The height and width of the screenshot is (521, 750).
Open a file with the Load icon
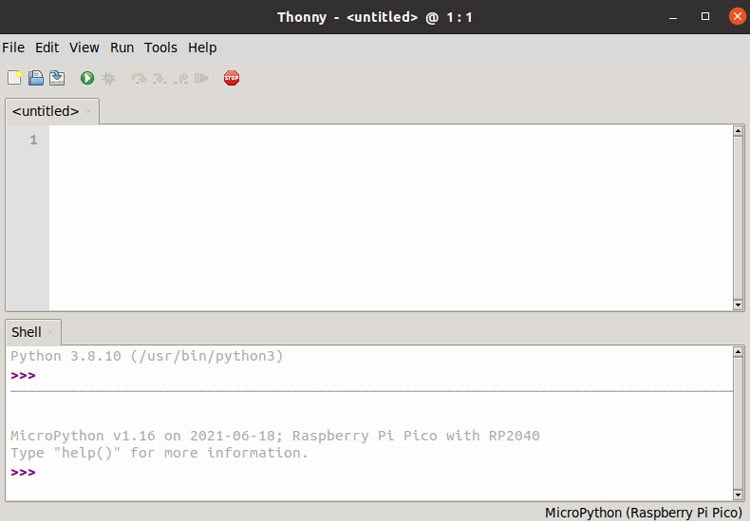(36, 78)
